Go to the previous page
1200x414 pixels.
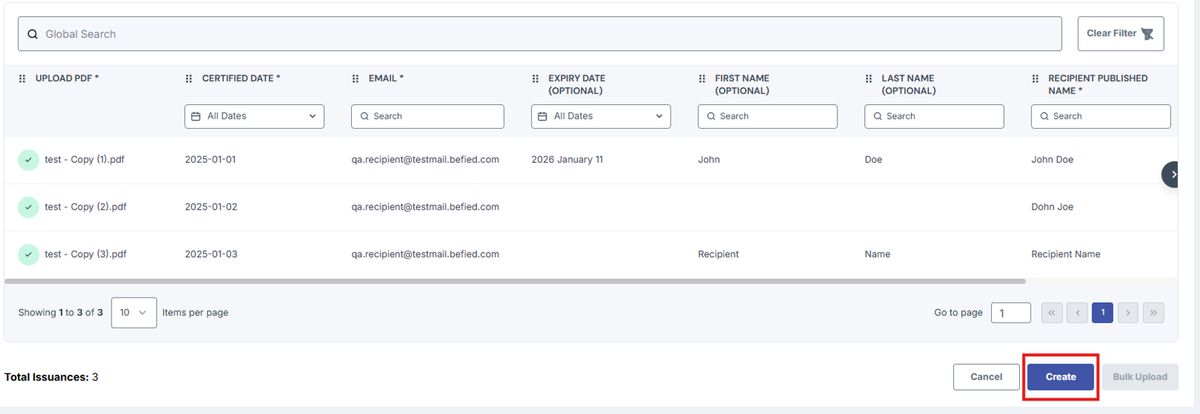coord(1077,313)
